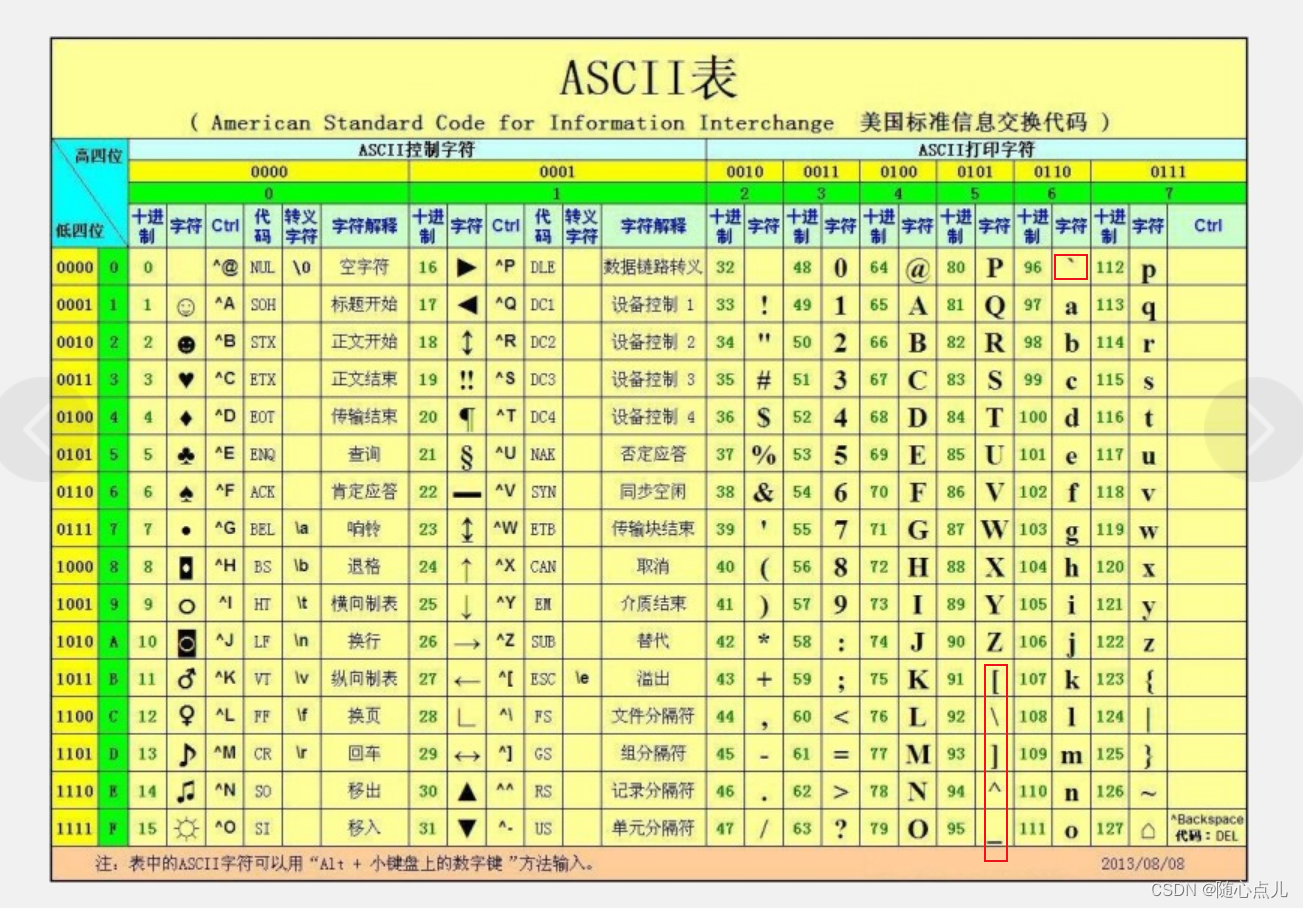Click the heart symbol in row 0011
The width and height of the screenshot is (1303, 908).
pos(186,381)
